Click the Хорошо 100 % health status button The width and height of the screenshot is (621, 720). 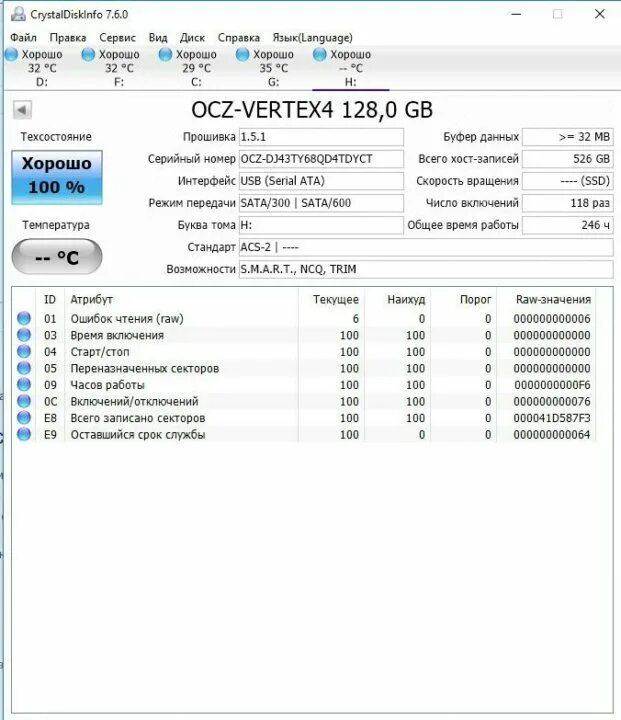pyautogui.click(x=57, y=177)
